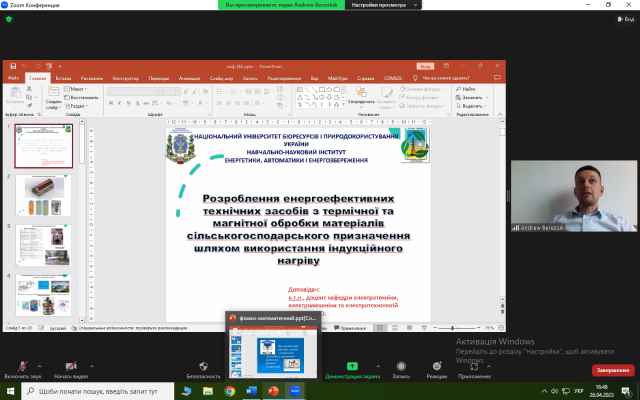Start camera with Начать видео button

pyautogui.click(x=71, y=369)
